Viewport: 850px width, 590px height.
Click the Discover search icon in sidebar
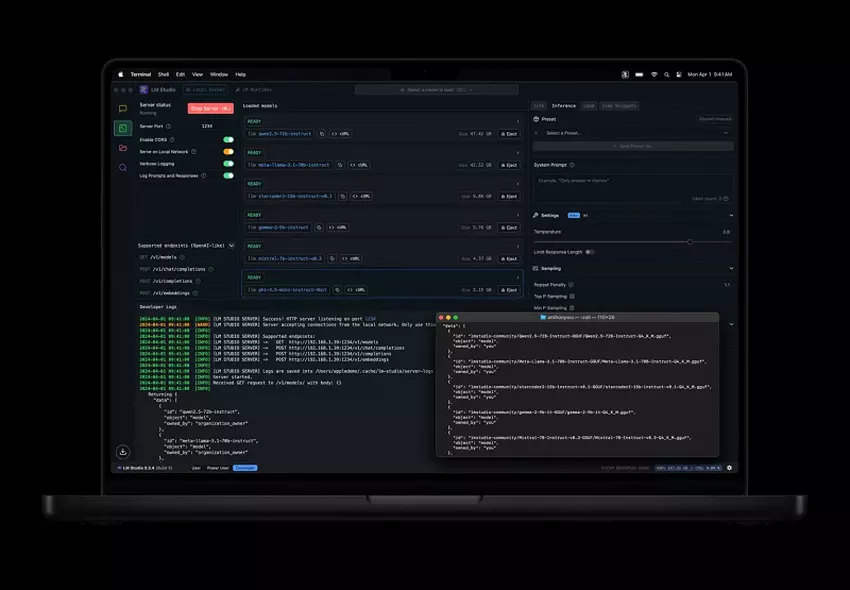122,168
